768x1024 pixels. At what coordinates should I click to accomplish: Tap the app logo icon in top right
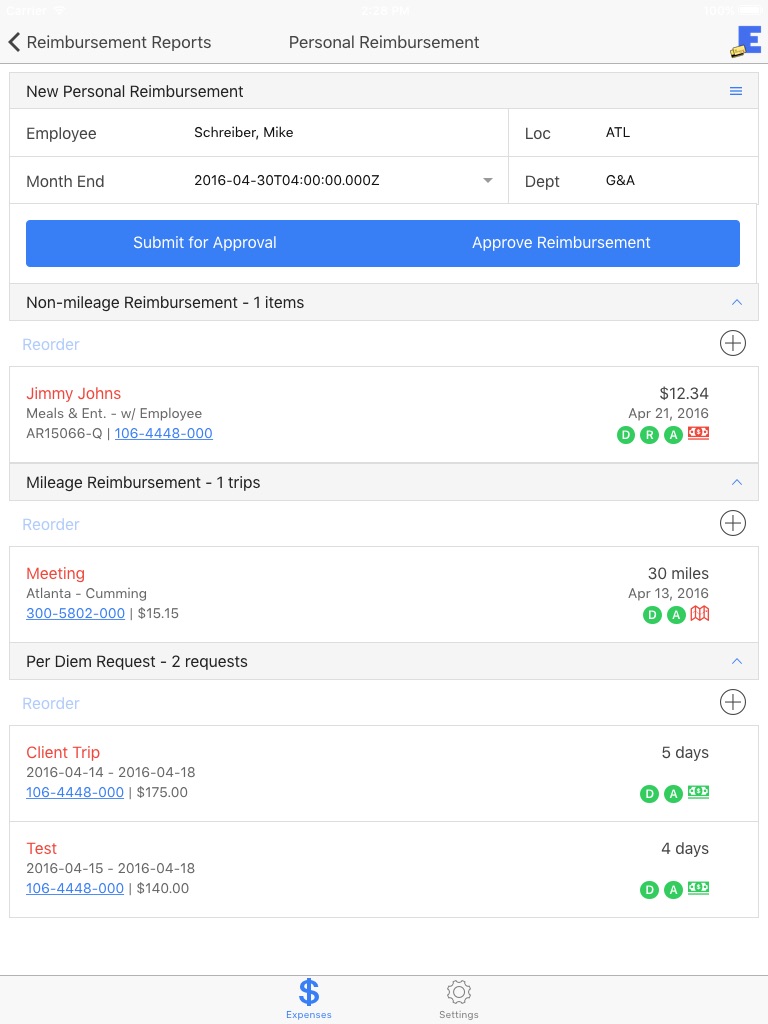click(x=746, y=41)
